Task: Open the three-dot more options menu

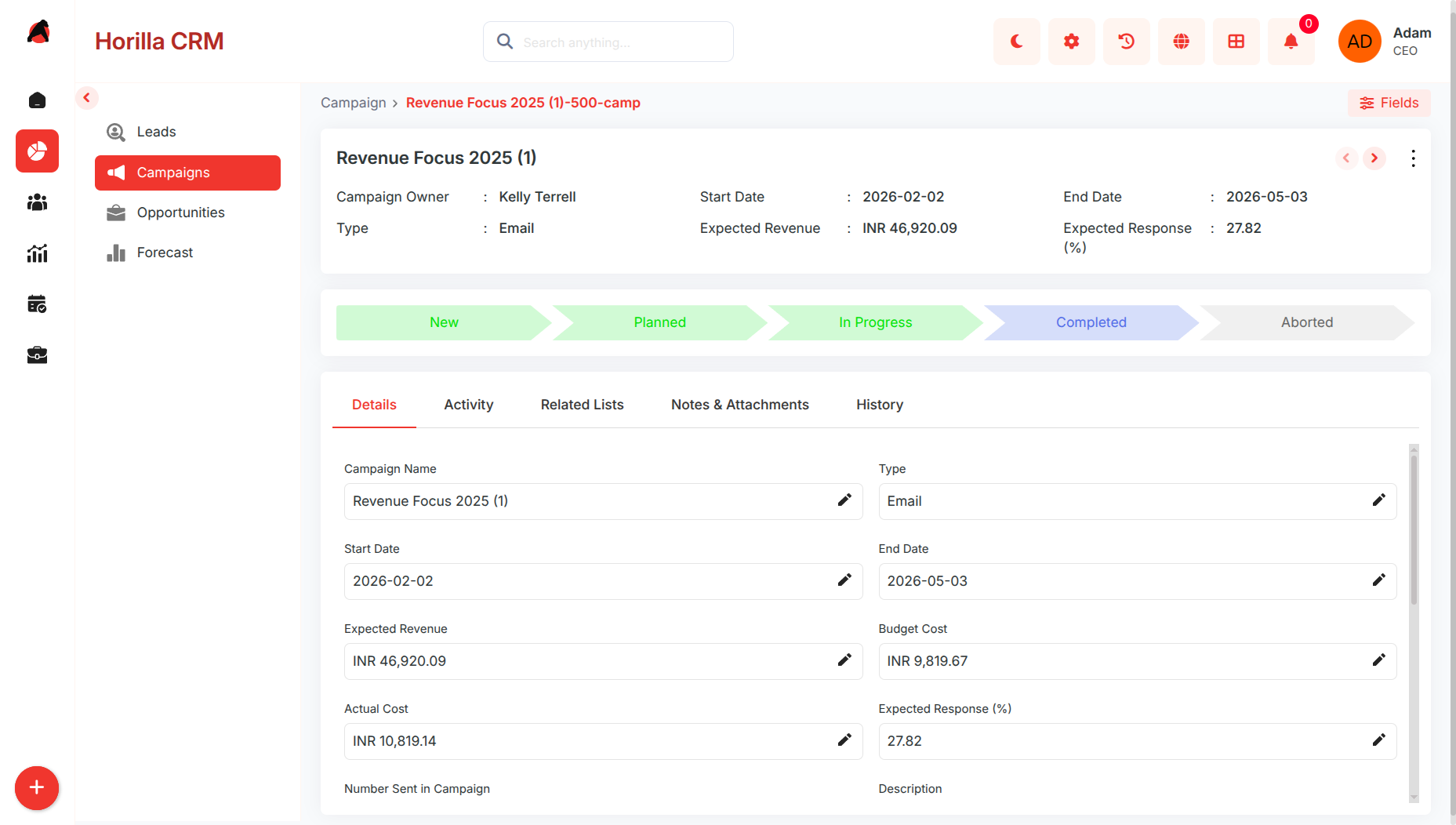Action: pos(1413,158)
